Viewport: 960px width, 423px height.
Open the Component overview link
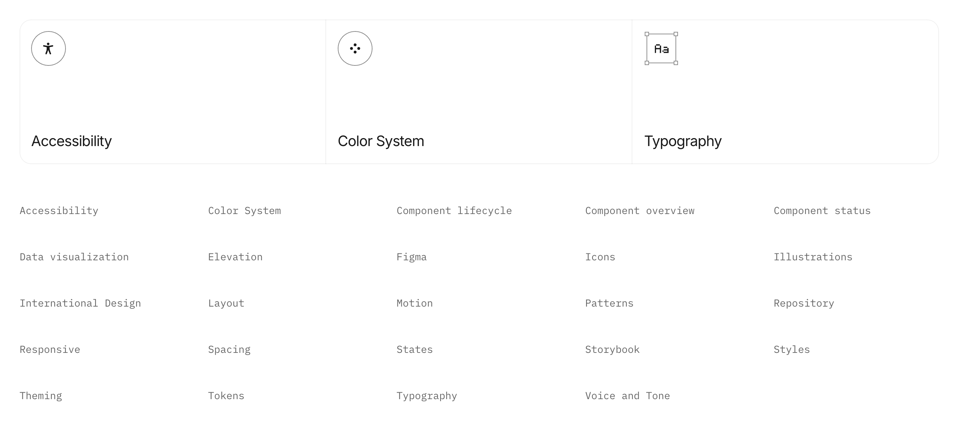click(x=639, y=211)
